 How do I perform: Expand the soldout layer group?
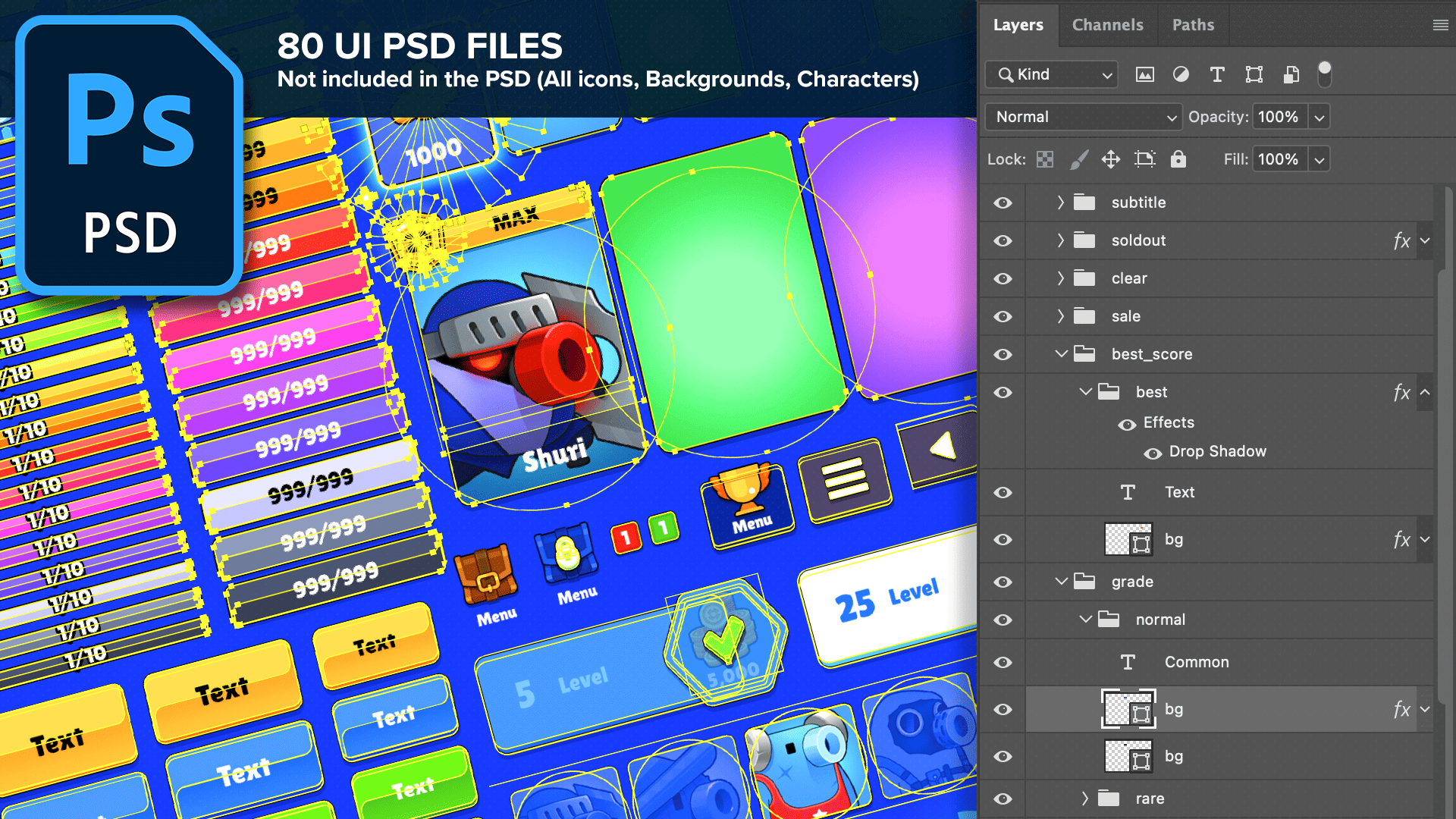tap(1061, 241)
